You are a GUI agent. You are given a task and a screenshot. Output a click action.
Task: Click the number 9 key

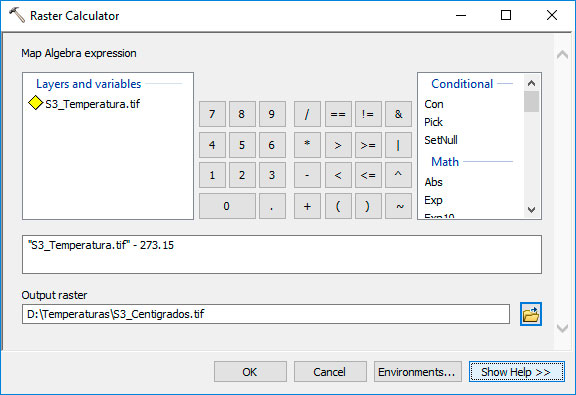(272, 114)
